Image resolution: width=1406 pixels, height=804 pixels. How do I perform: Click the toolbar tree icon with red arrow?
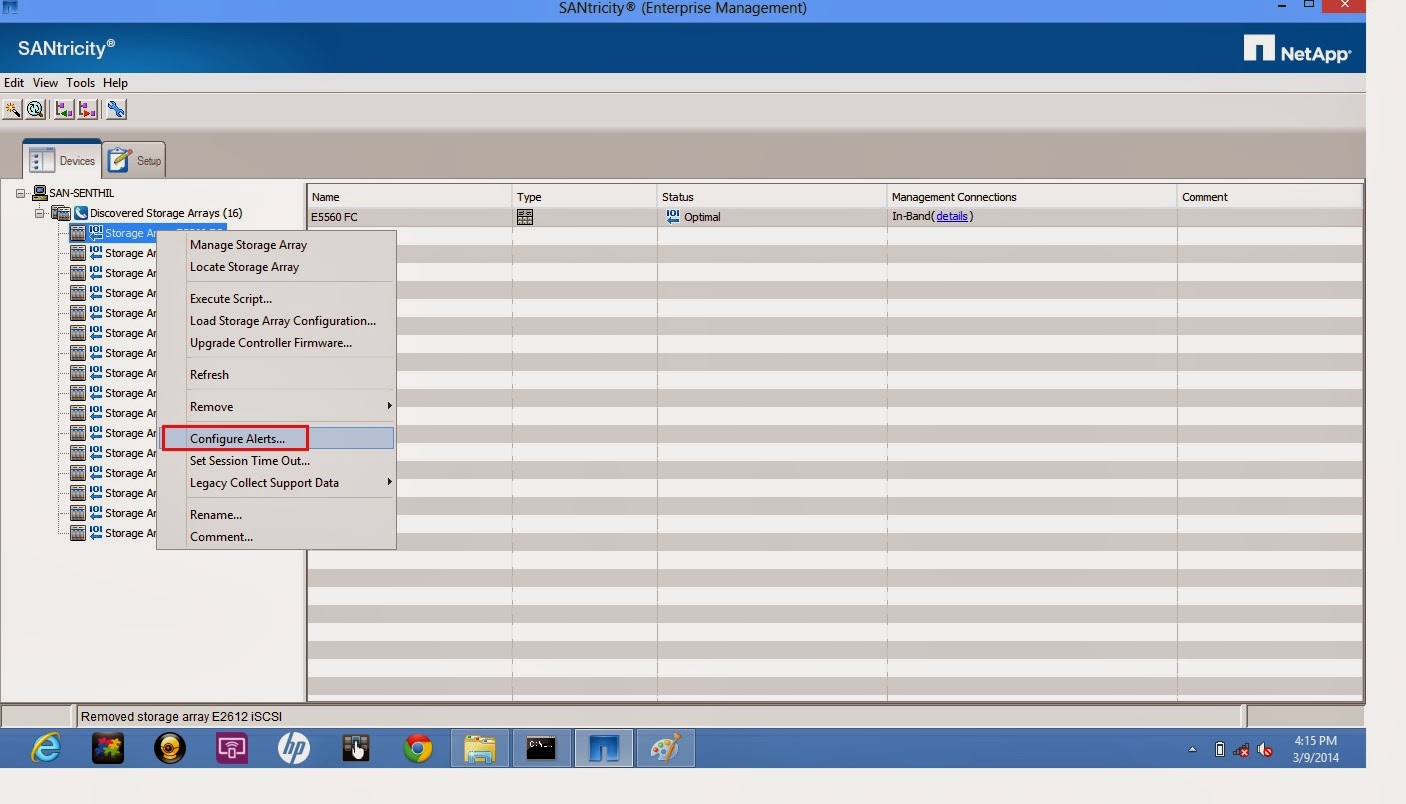[88, 110]
